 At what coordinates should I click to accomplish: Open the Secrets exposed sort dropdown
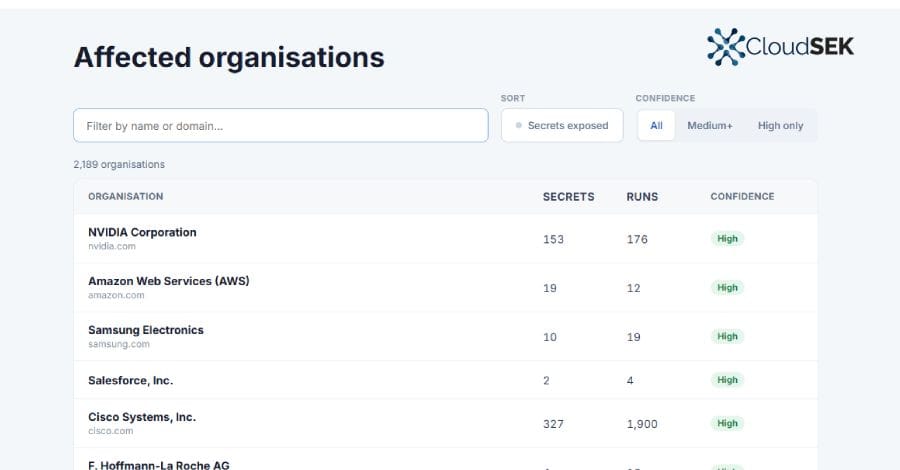click(562, 125)
